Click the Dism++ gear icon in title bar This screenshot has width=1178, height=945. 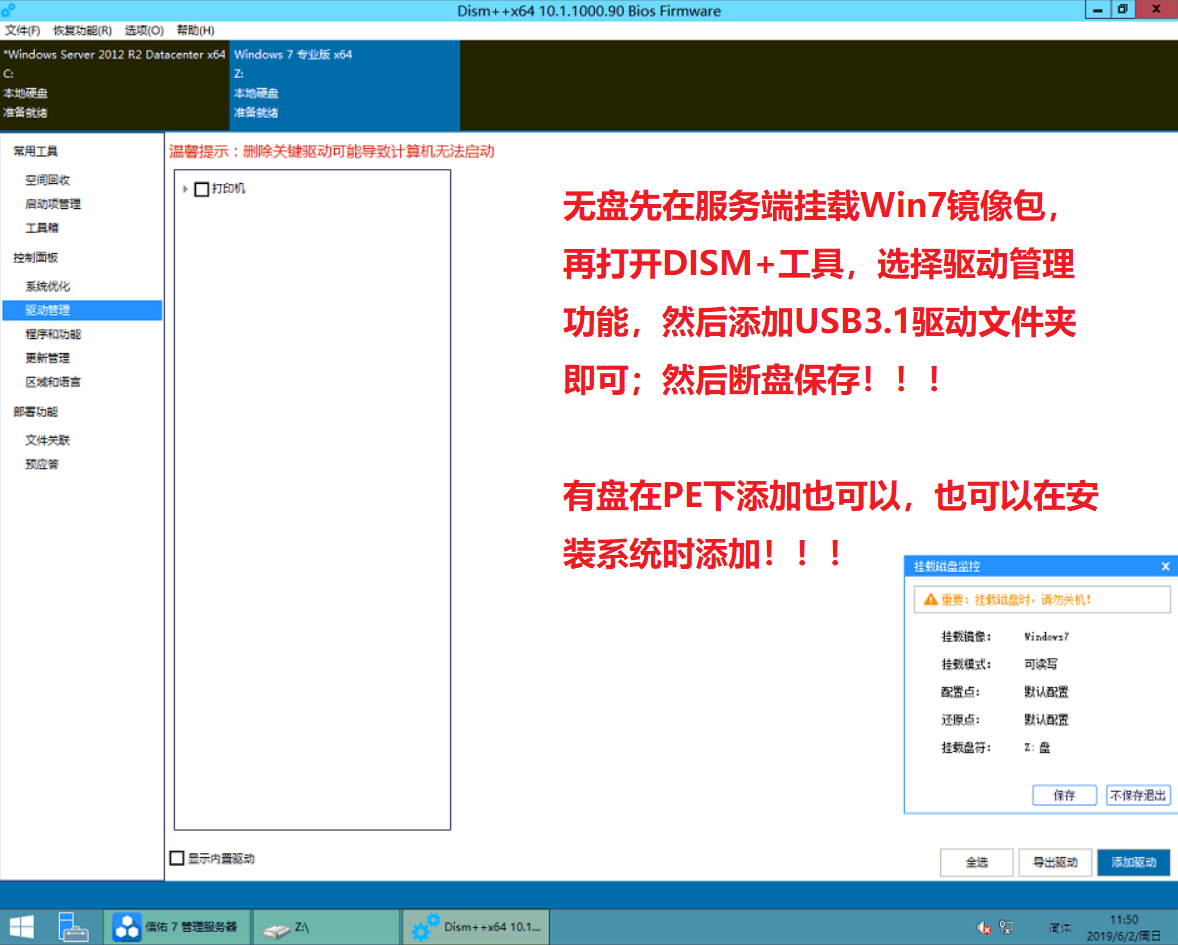tap(8, 10)
